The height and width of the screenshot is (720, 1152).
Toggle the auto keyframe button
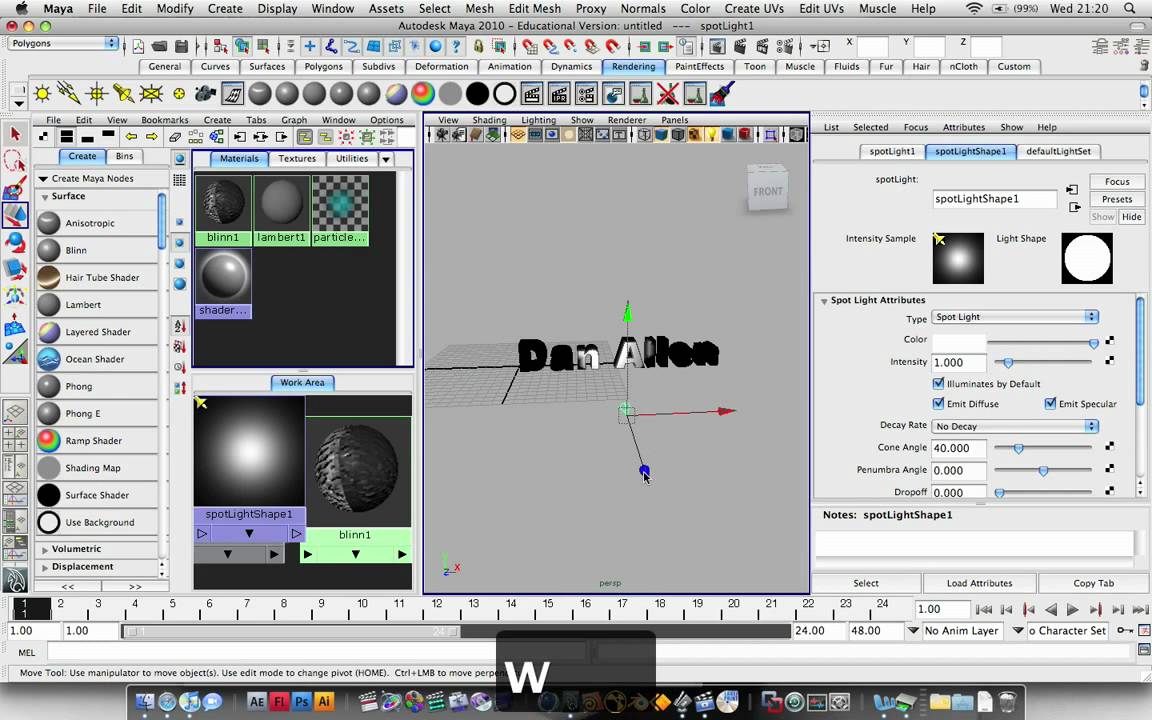coord(1124,630)
